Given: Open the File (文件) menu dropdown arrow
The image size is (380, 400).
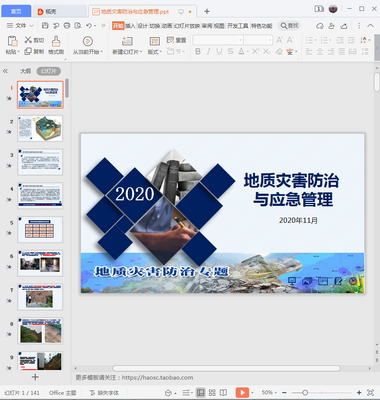Looking at the screenshot, I should tap(32, 26).
